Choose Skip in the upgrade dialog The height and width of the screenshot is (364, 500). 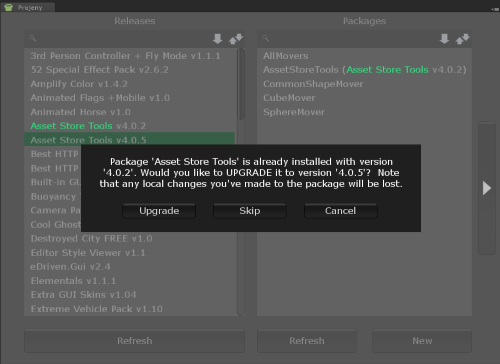(x=250, y=211)
